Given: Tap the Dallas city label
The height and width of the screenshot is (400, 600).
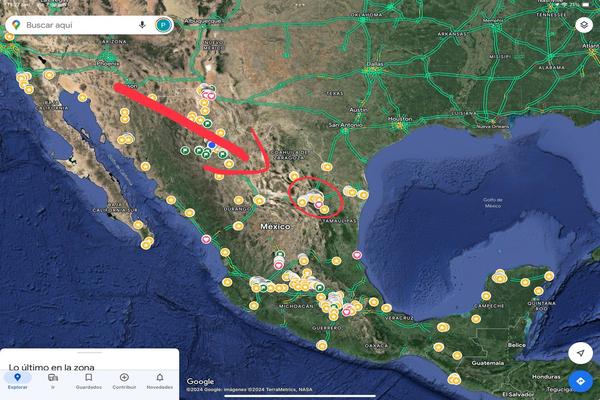Looking at the screenshot, I should click(x=374, y=63).
